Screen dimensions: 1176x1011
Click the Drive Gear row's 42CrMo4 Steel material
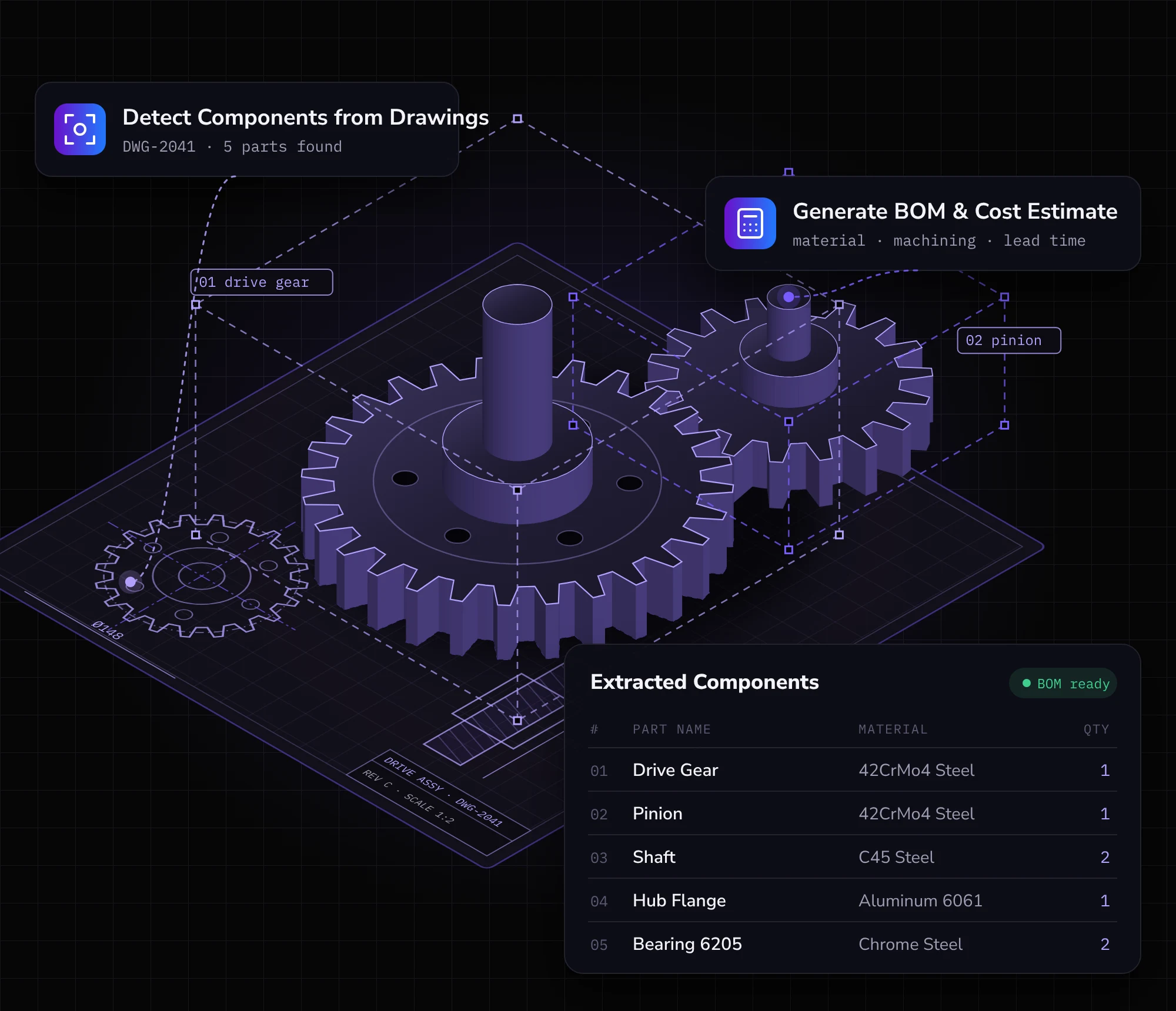click(x=916, y=770)
